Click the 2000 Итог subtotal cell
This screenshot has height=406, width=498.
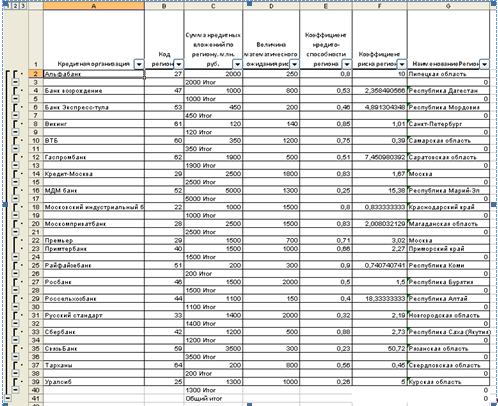(x=213, y=82)
